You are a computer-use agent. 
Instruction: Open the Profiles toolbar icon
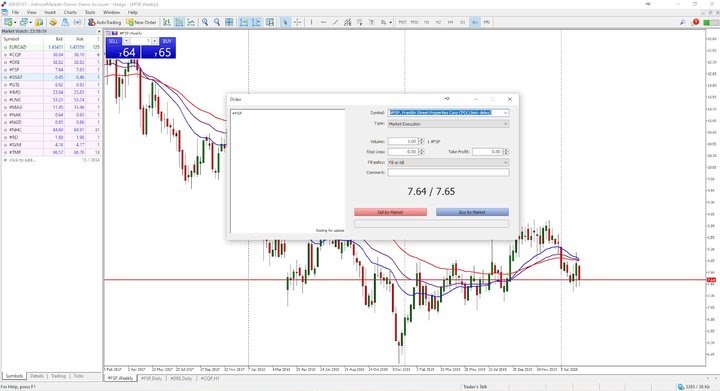pos(23,22)
